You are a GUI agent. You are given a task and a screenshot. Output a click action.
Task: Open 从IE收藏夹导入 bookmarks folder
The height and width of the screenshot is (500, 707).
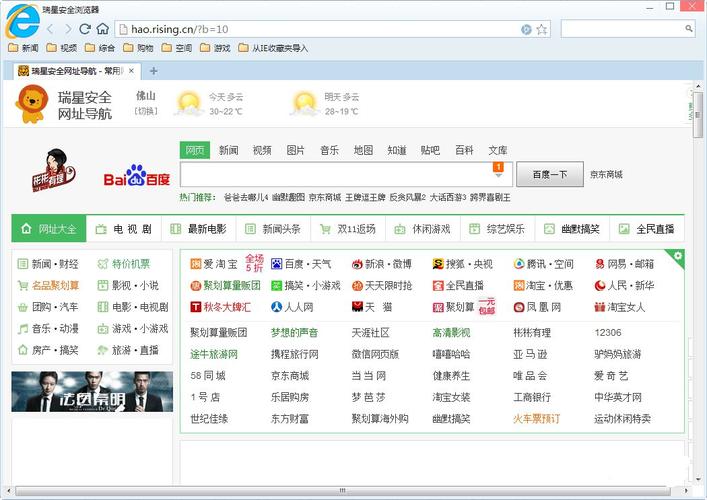coord(273,48)
